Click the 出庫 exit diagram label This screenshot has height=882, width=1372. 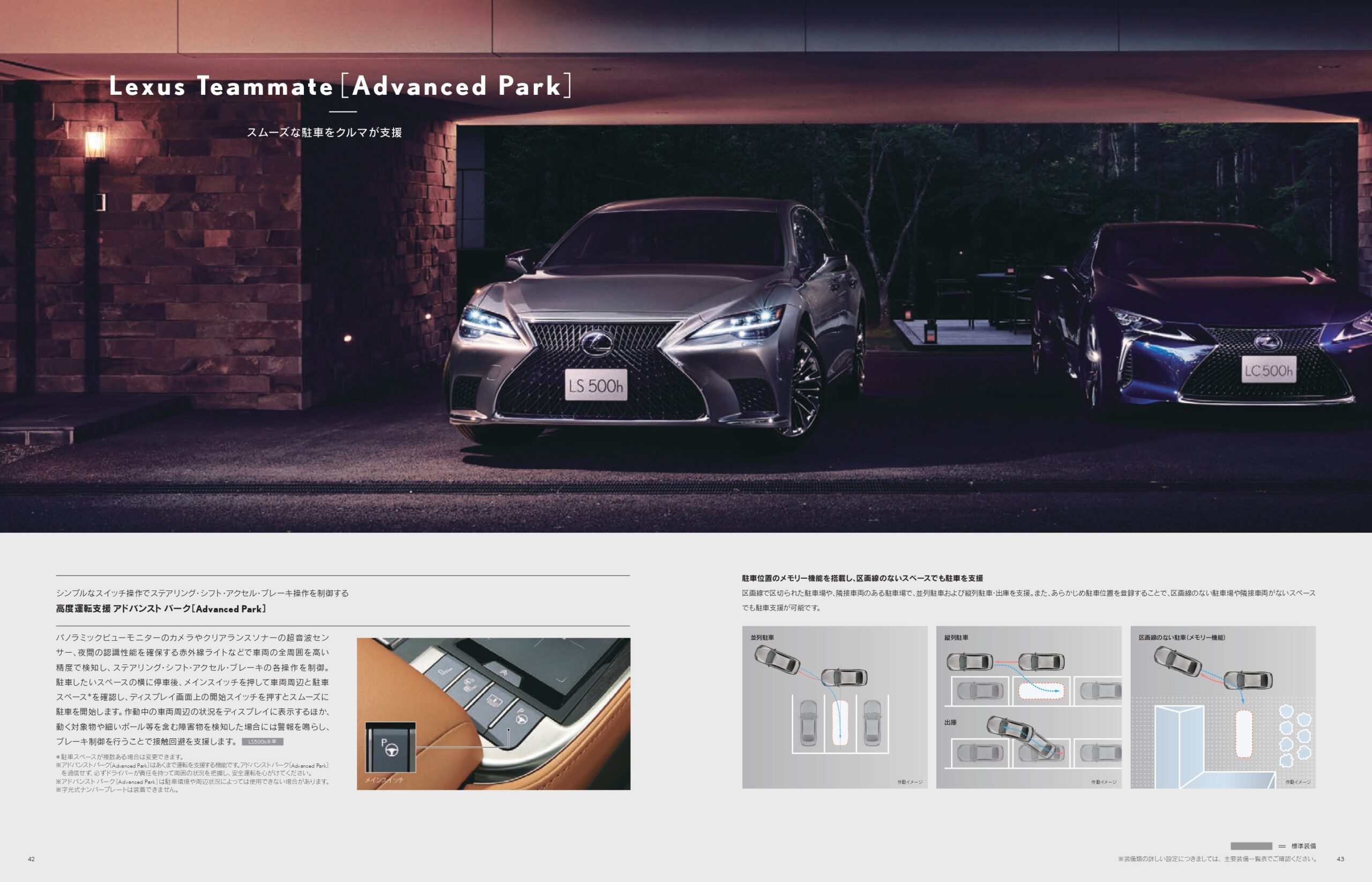(x=950, y=722)
